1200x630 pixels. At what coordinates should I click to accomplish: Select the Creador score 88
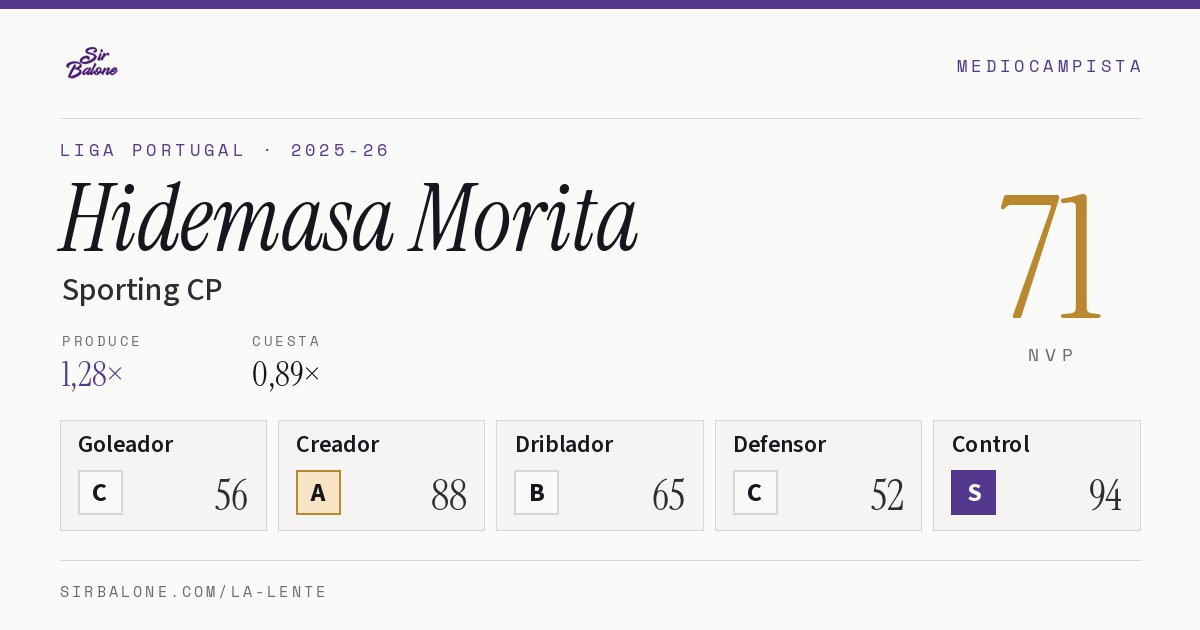tap(449, 495)
